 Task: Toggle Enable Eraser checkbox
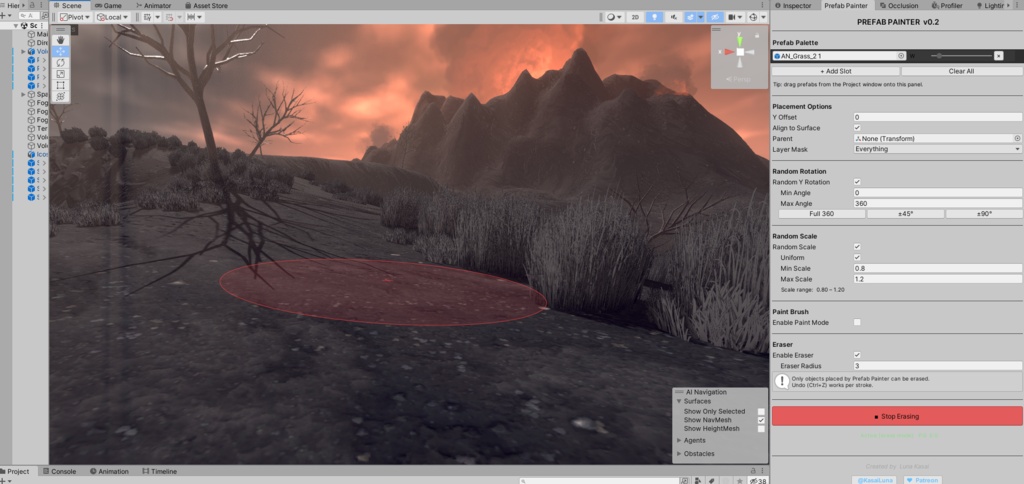[x=857, y=355]
